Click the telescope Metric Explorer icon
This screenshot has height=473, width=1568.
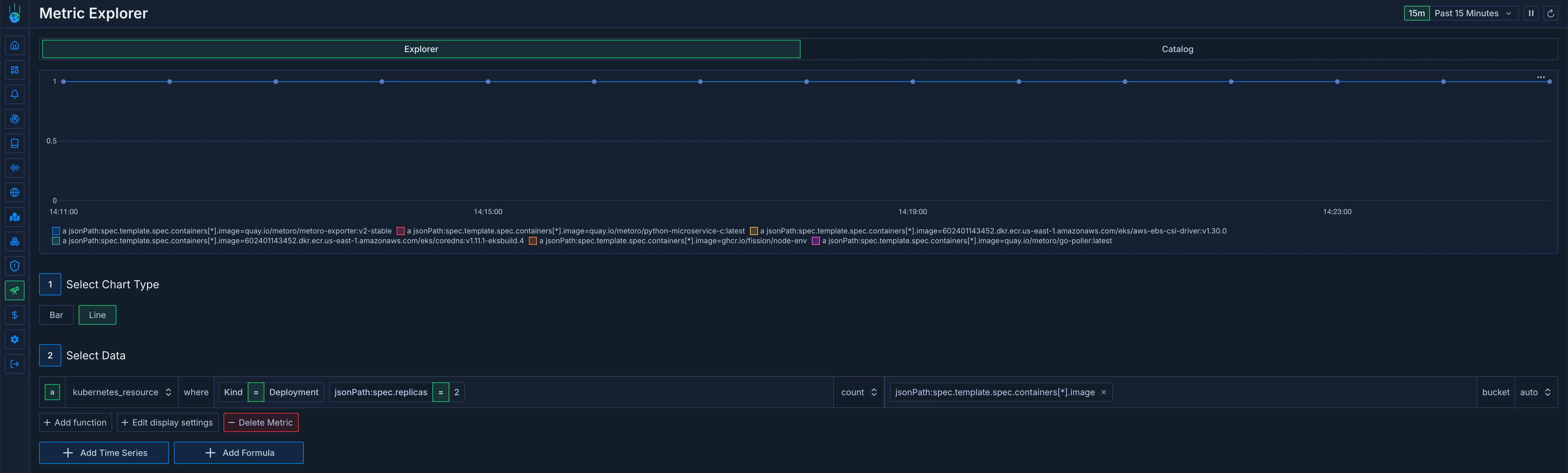coord(15,290)
